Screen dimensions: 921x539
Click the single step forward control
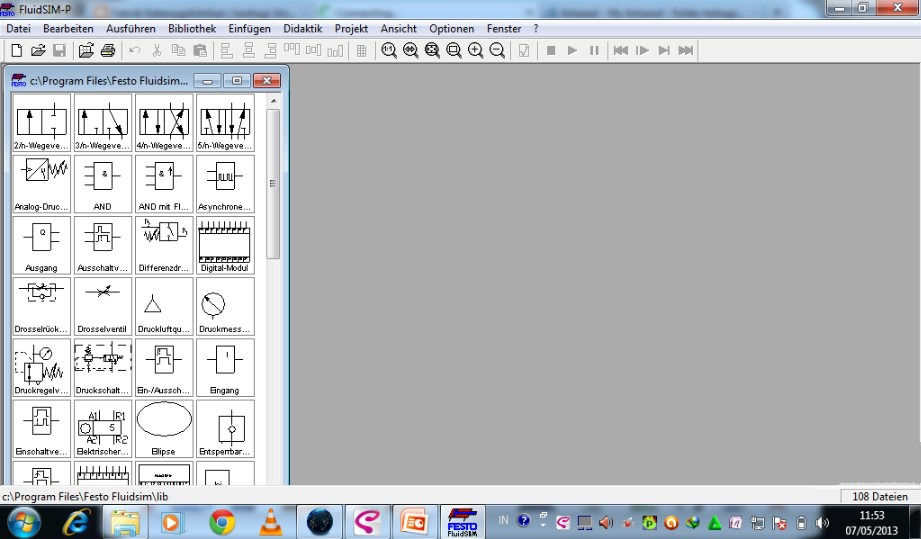pyautogui.click(x=642, y=50)
